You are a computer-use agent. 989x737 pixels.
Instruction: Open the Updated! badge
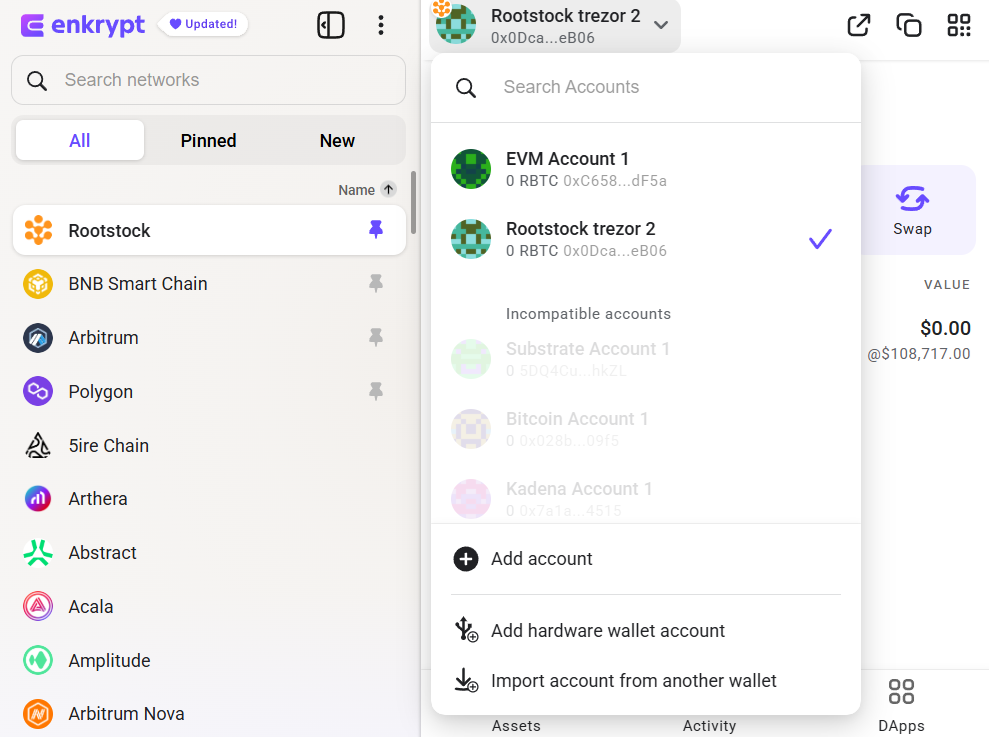pos(203,24)
